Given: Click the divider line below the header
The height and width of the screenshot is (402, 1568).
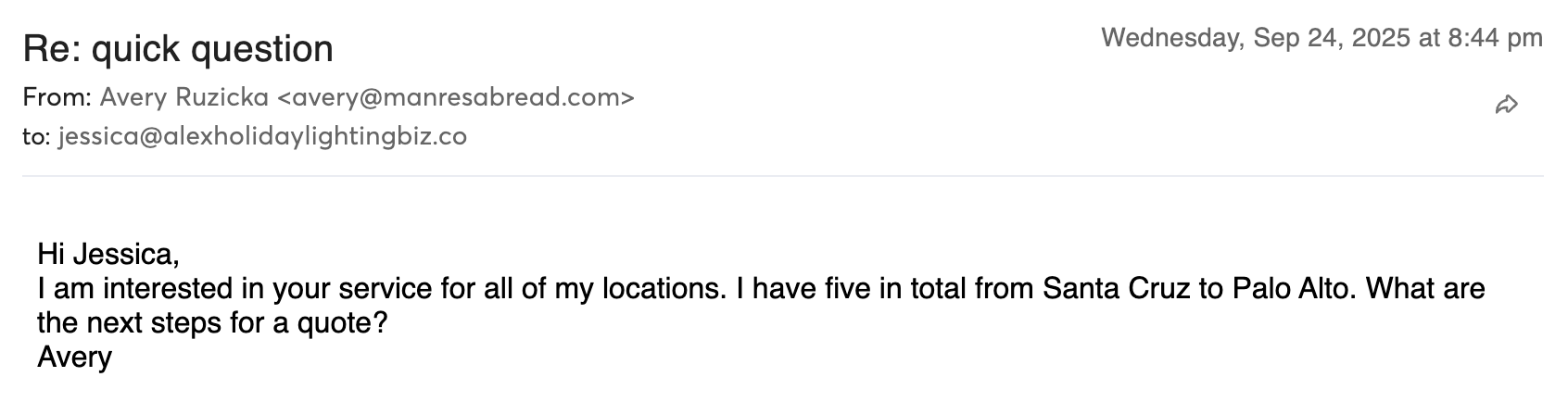Looking at the screenshot, I should click(783, 176).
